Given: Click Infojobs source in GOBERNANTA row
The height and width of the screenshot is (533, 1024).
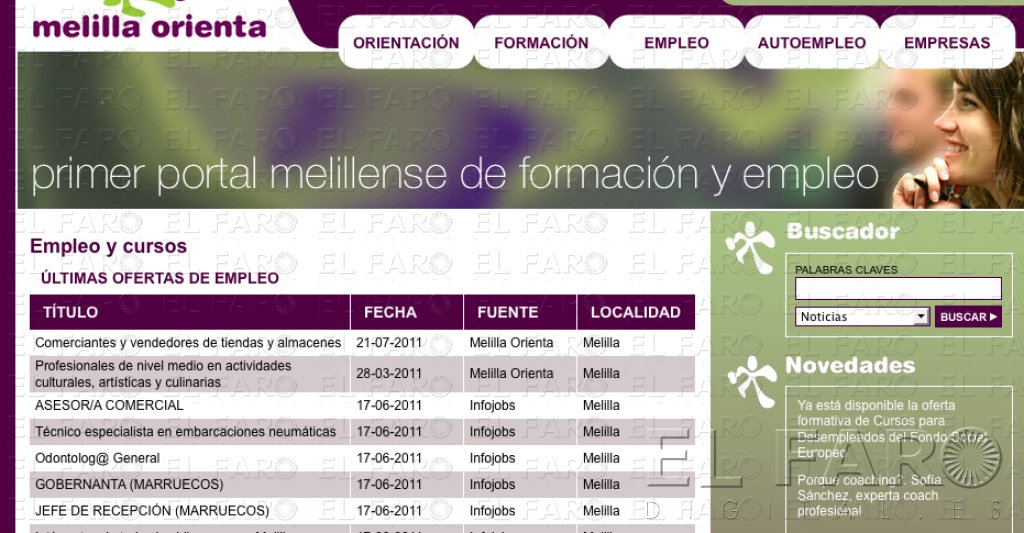Looking at the screenshot, I should 492,485.
